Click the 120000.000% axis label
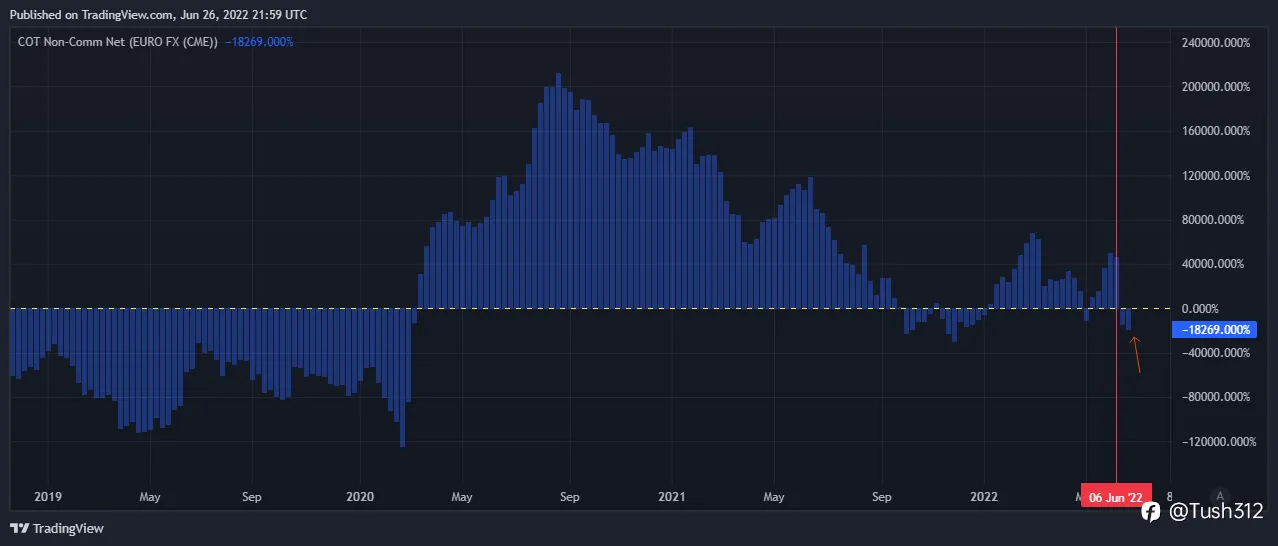 1214,176
